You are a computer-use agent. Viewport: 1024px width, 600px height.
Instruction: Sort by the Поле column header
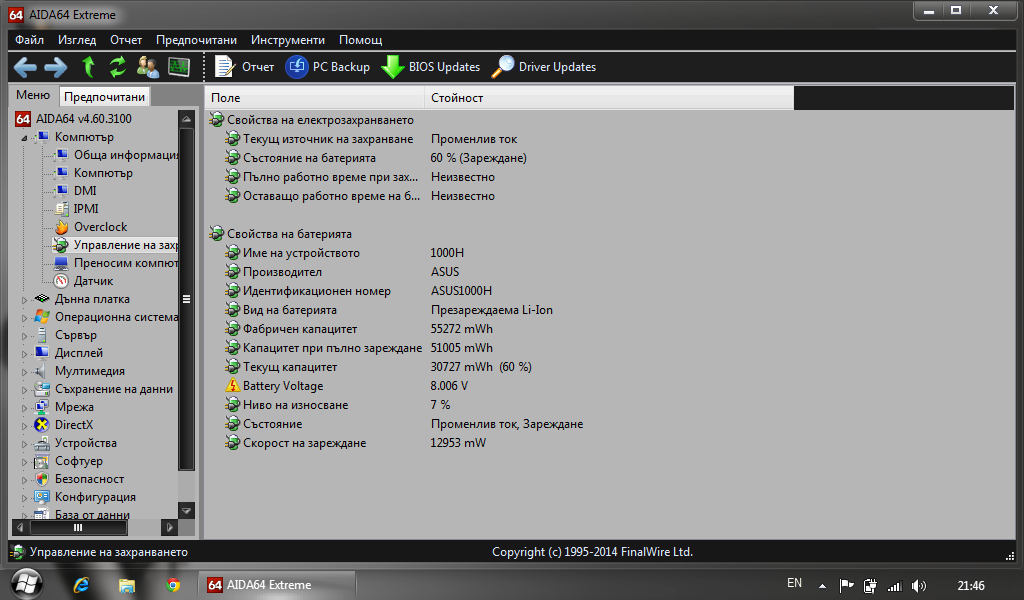[315, 98]
